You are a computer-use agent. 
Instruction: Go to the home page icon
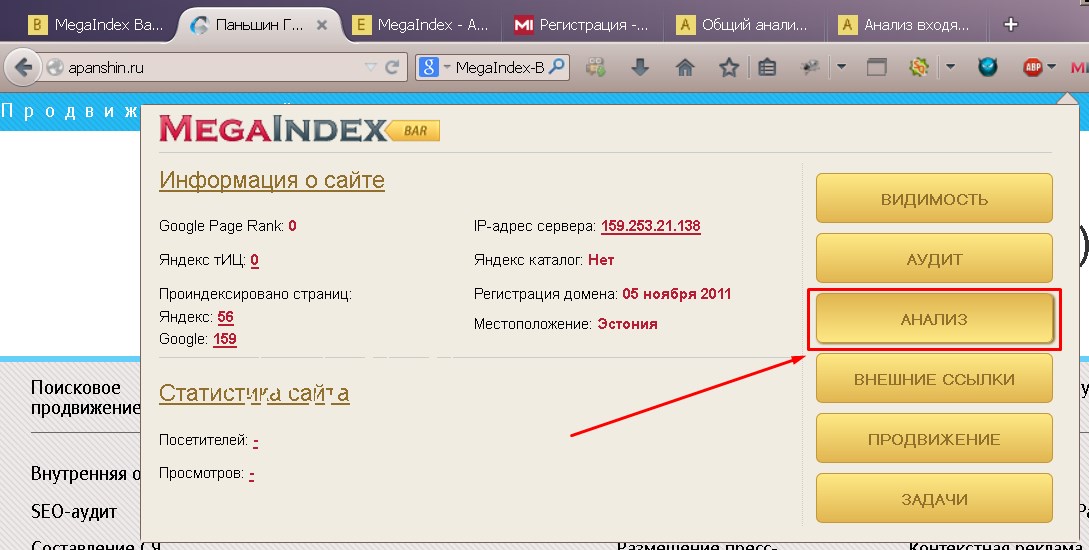point(685,67)
